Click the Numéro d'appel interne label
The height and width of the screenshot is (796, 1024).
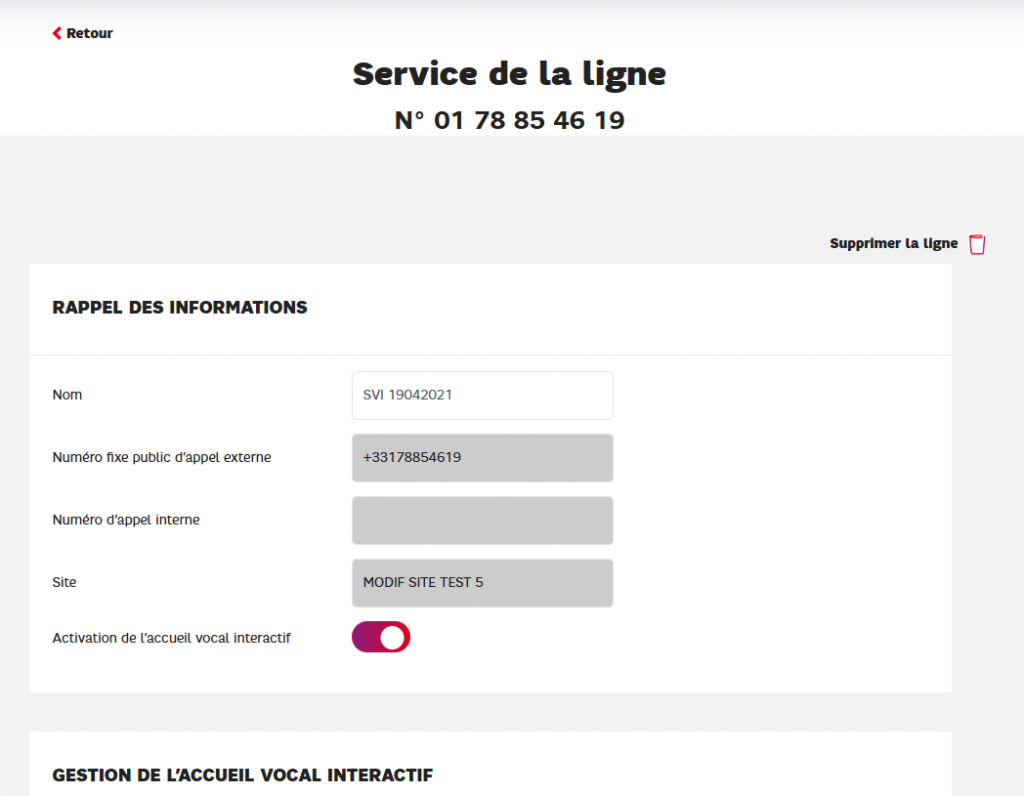click(126, 520)
